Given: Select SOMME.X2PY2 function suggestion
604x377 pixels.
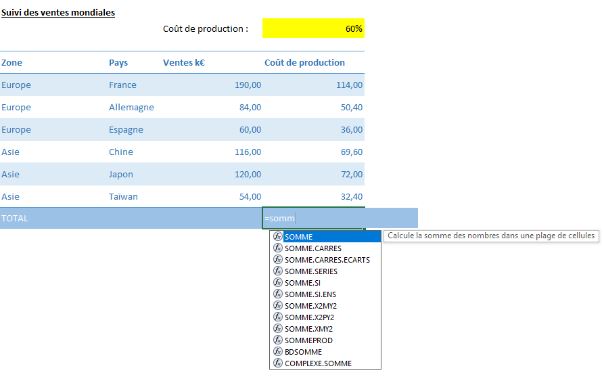Looking at the screenshot, I should [325, 317].
